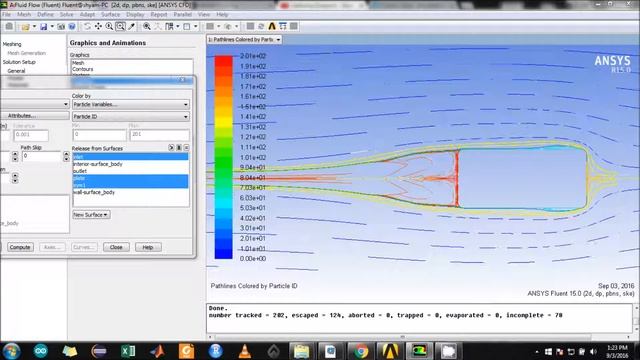640x360 pixels.
Task: Open the Open-folder icon dropdown arrow
Action: 34,27
